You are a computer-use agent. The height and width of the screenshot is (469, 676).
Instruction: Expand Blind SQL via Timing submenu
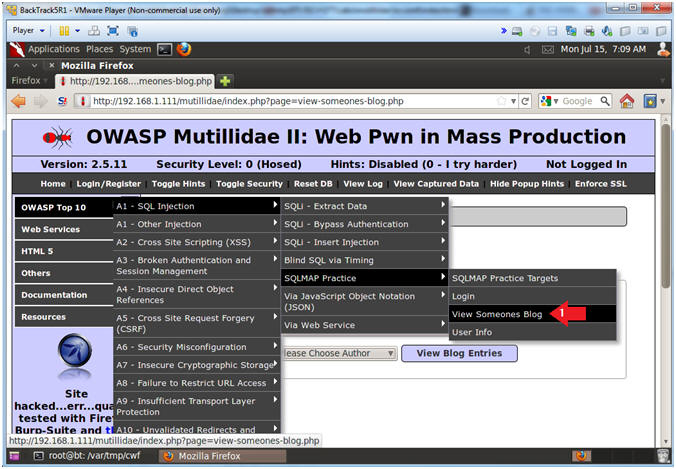pyautogui.click(x=365, y=260)
